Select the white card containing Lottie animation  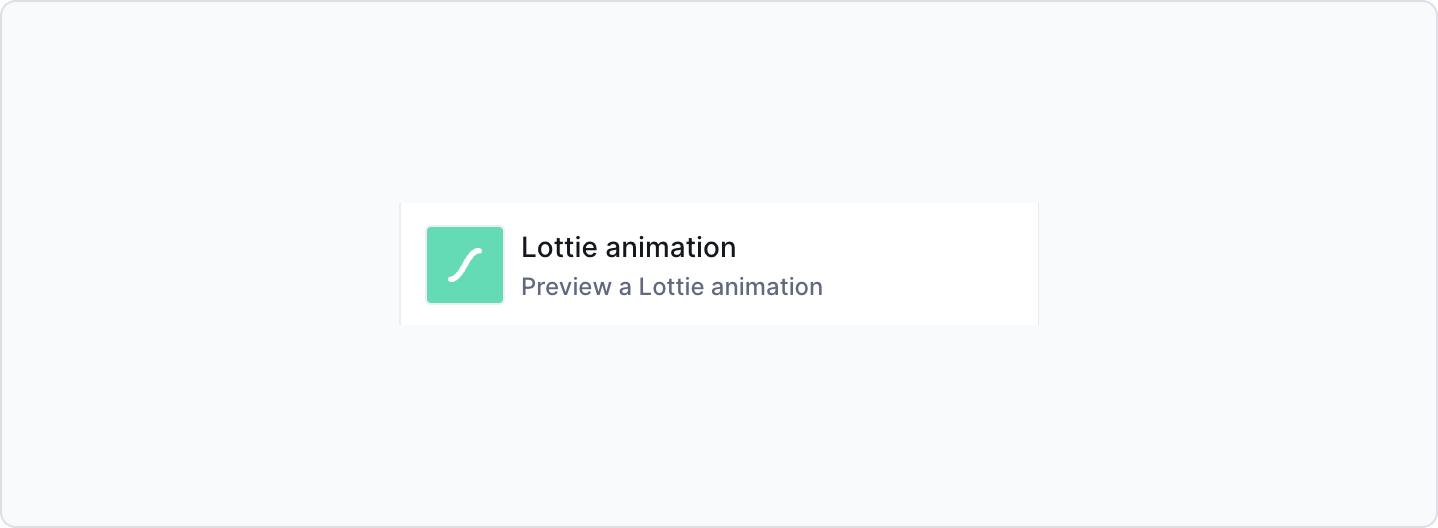719,264
